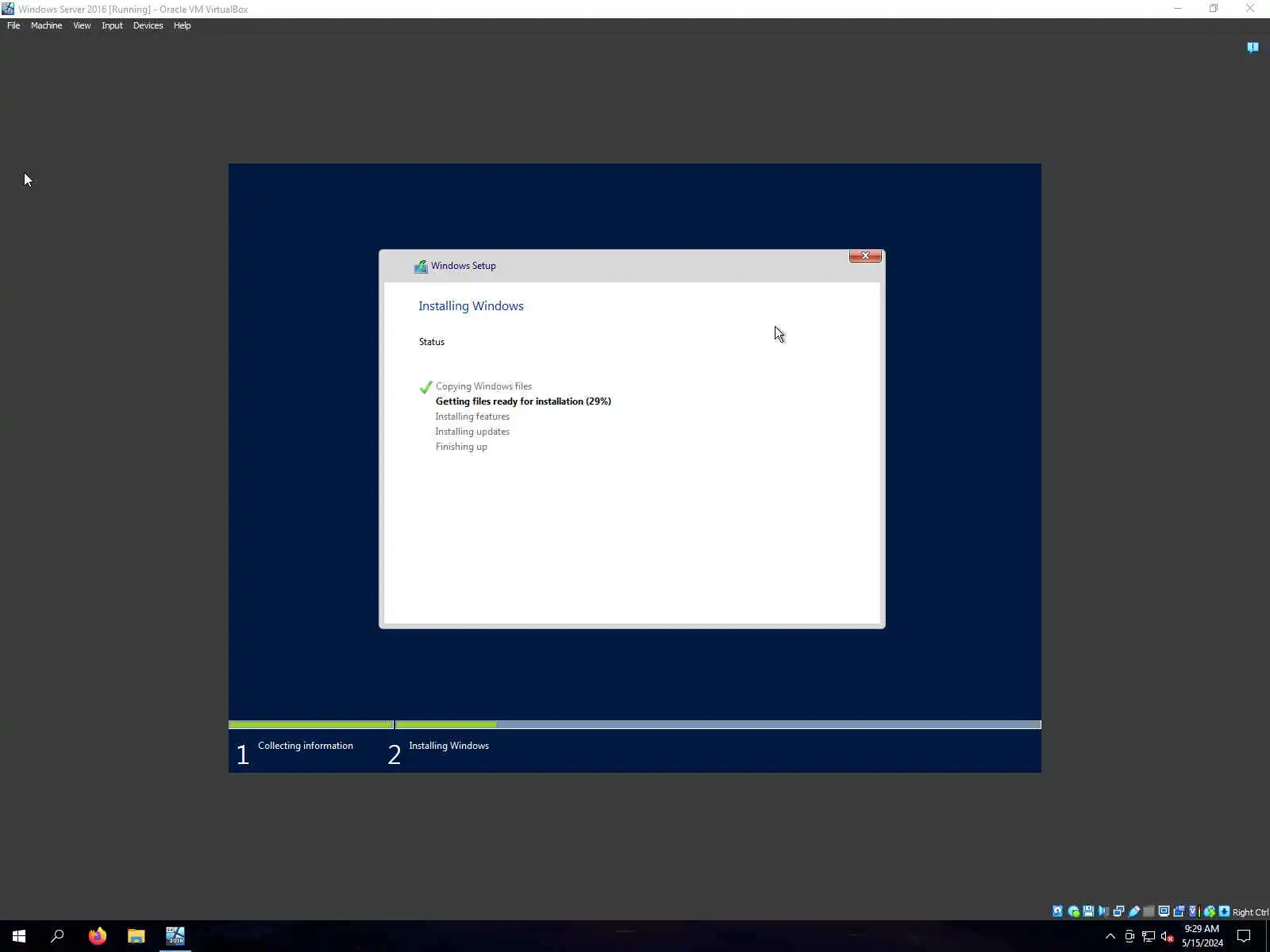
Task: Click the USB devices status icon
Action: [x=1133, y=912]
